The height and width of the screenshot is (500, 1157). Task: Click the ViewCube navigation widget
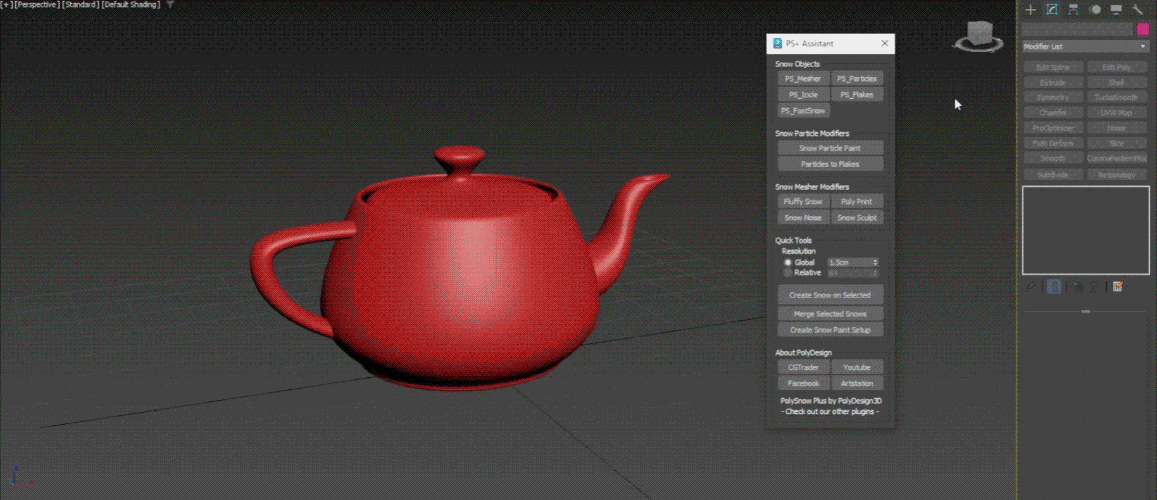[978, 37]
